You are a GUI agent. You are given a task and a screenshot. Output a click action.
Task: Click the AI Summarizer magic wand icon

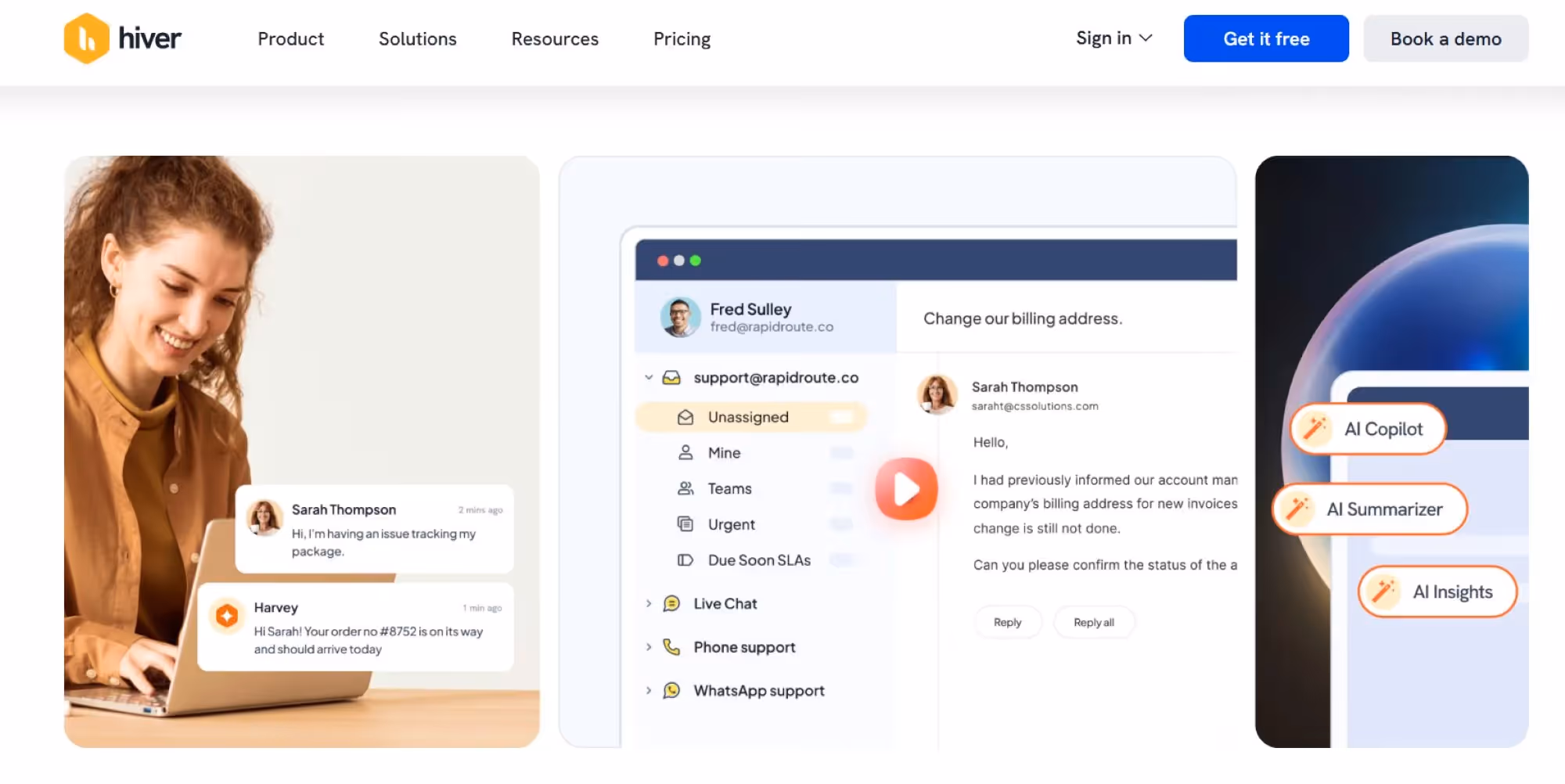point(1297,509)
